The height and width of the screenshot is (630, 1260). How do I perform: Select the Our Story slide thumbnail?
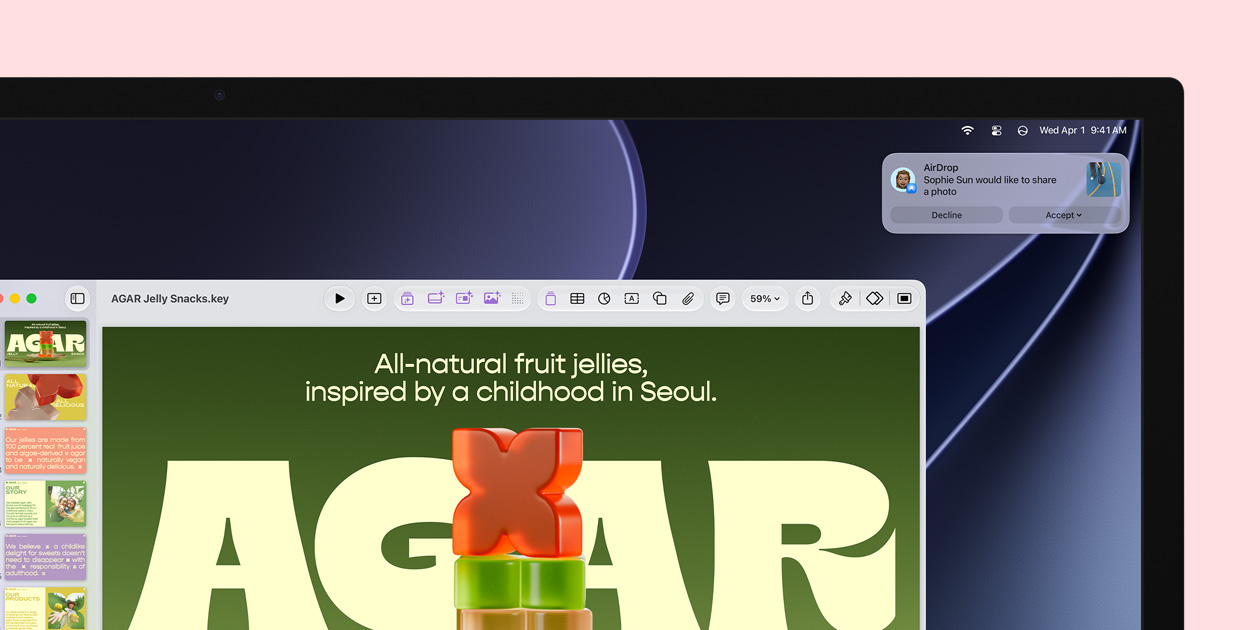45,503
